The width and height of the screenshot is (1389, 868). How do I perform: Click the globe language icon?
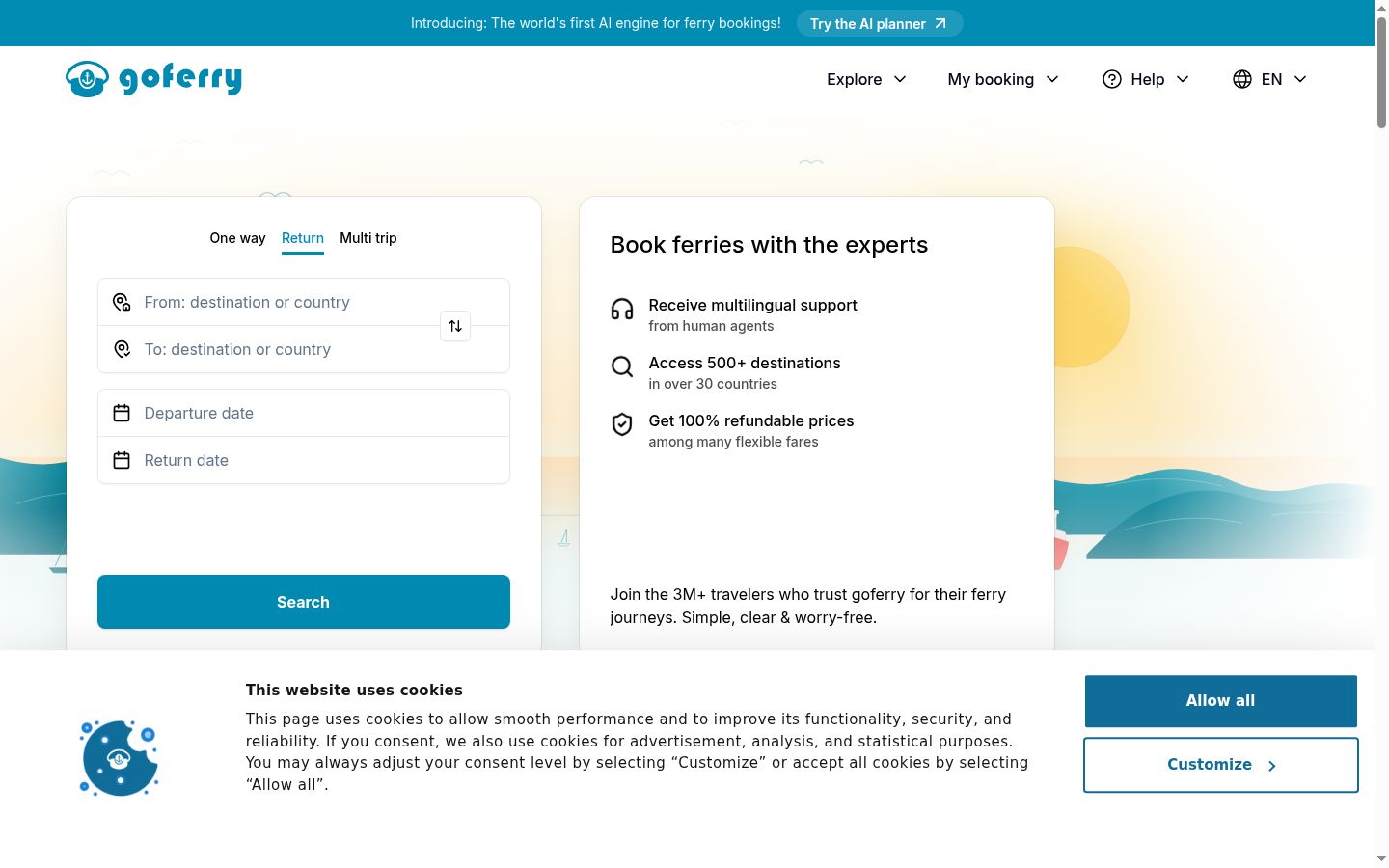[1242, 79]
